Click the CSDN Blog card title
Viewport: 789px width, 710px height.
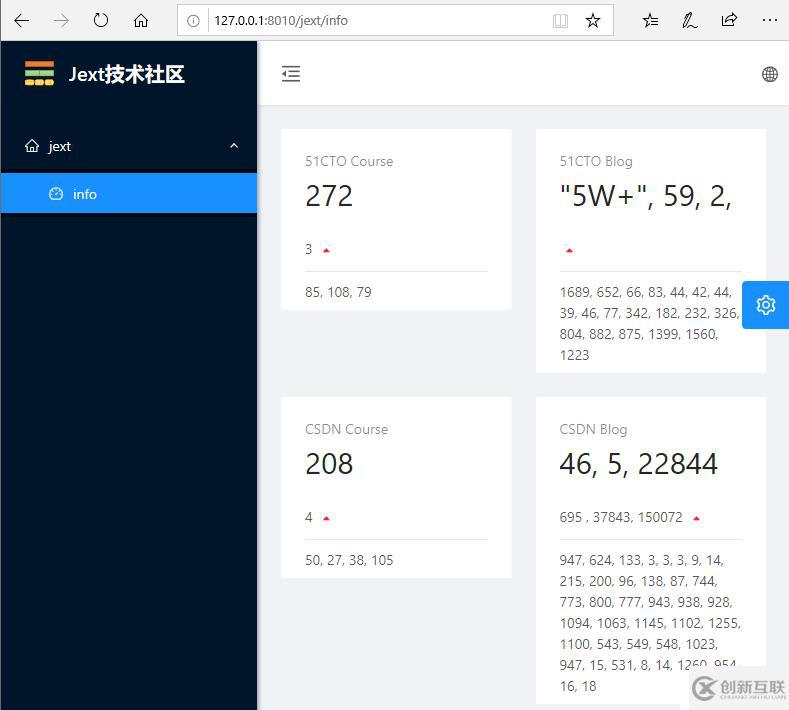click(593, 429)
